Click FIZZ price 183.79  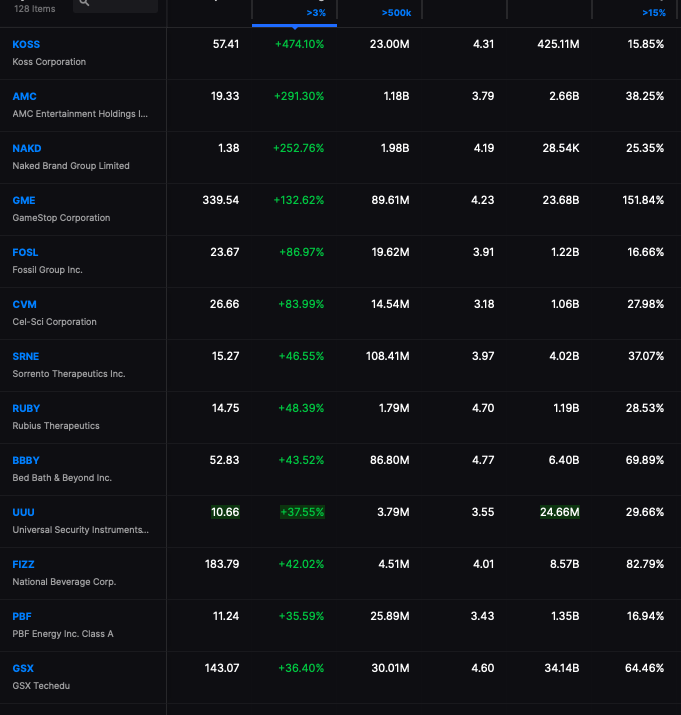tap(222, 564)
